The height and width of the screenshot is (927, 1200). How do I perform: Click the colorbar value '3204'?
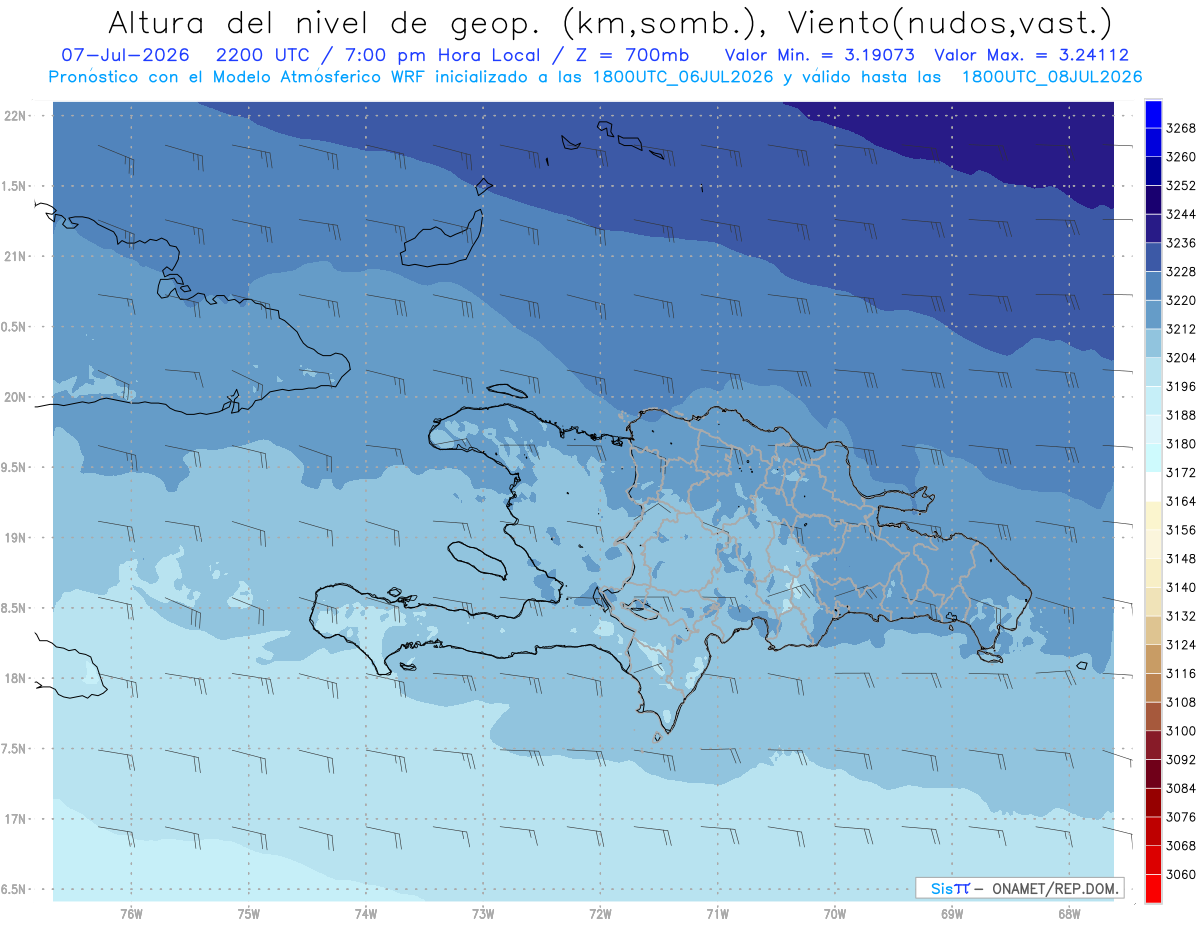click(1180, 358)
